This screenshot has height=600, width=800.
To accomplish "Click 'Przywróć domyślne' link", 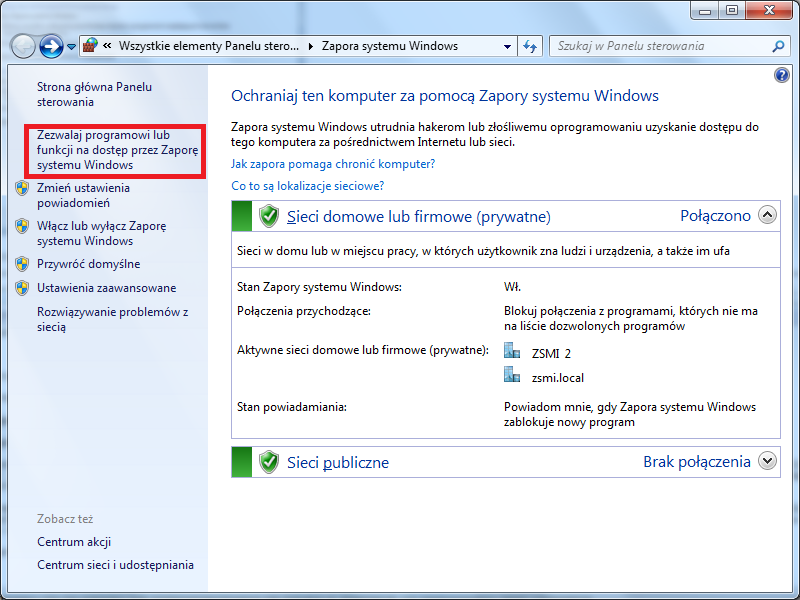I will [x=88, y=264].
